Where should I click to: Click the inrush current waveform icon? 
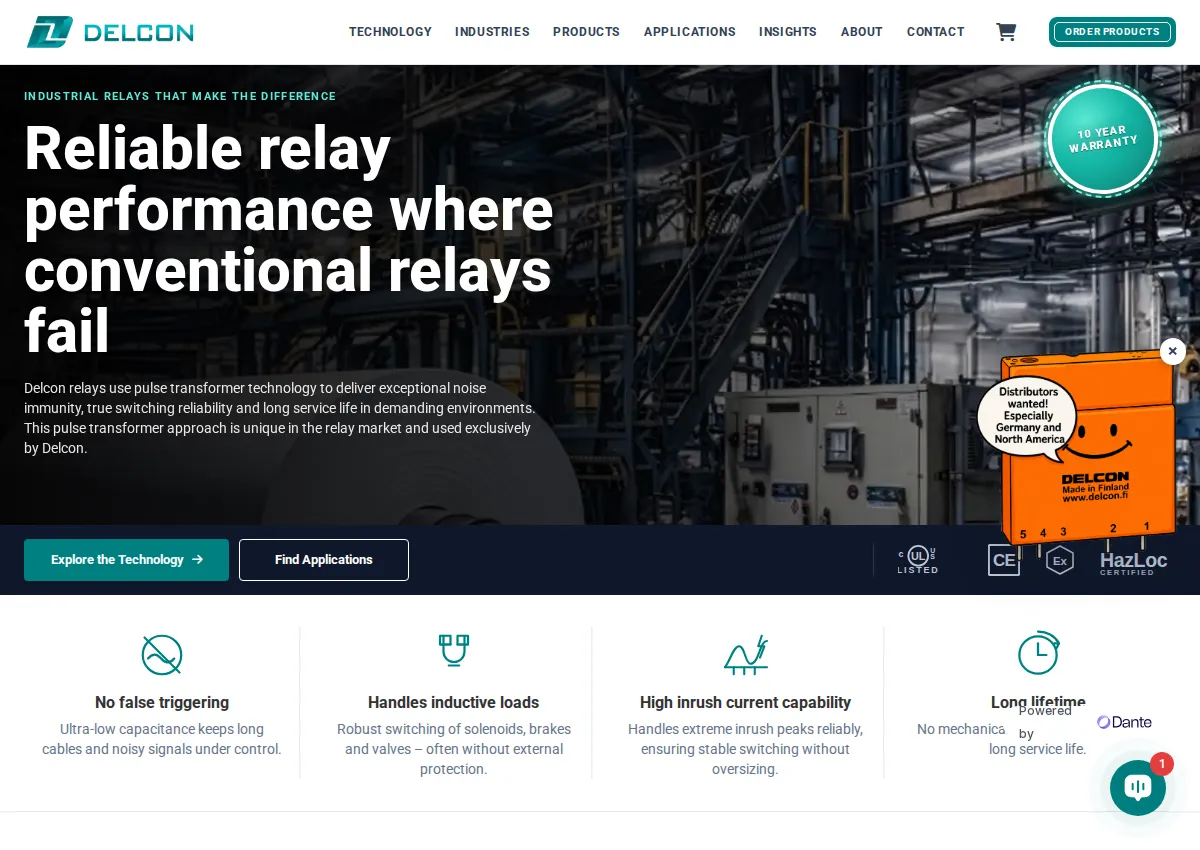(746, 655)
